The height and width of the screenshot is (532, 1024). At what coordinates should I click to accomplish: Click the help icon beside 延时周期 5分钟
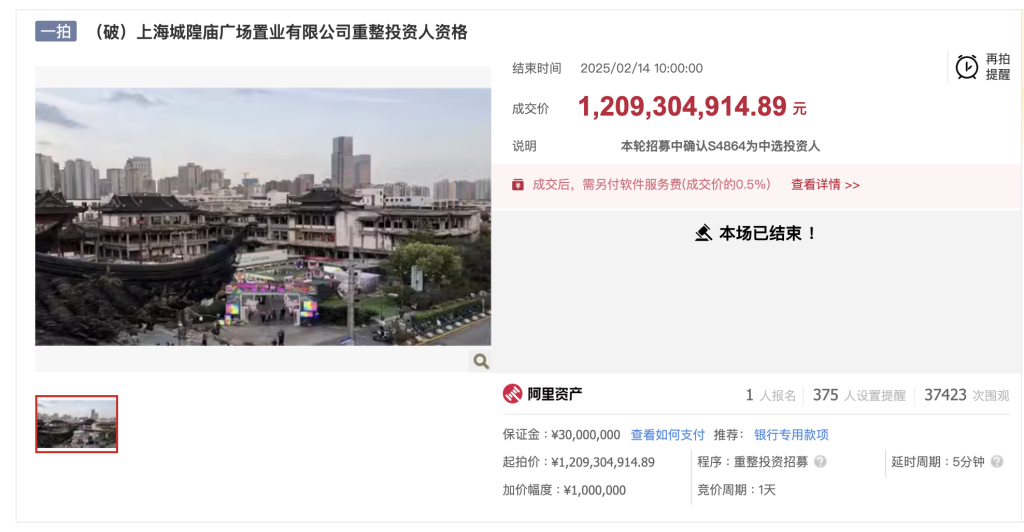click(x=997, y=462)
